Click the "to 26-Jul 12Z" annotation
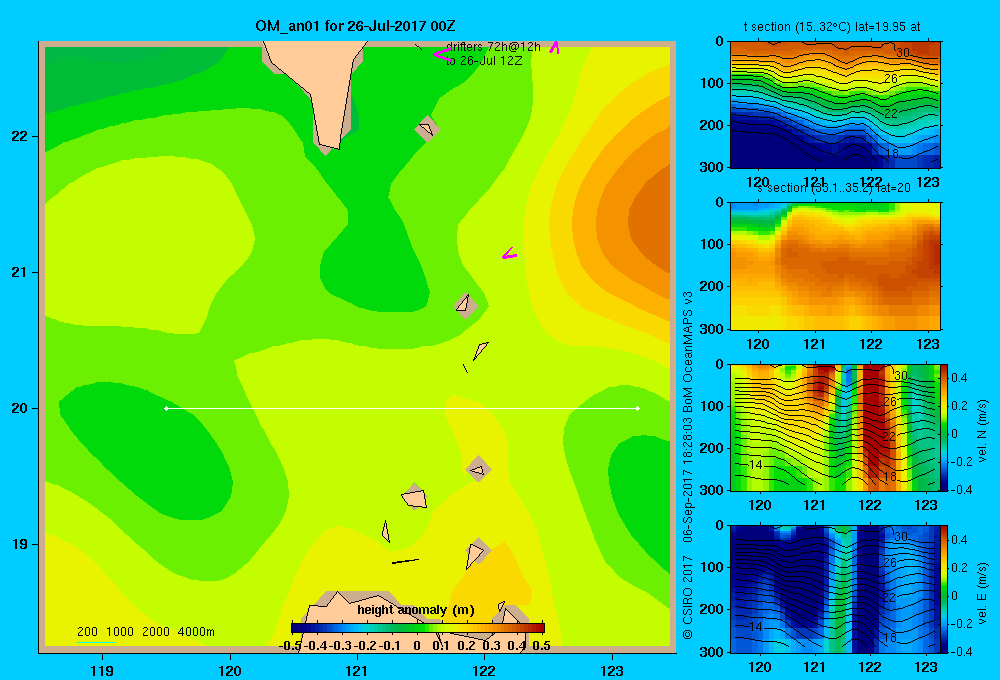Image resolution: width=1000 pixels, height=680 pixels. 483,61
